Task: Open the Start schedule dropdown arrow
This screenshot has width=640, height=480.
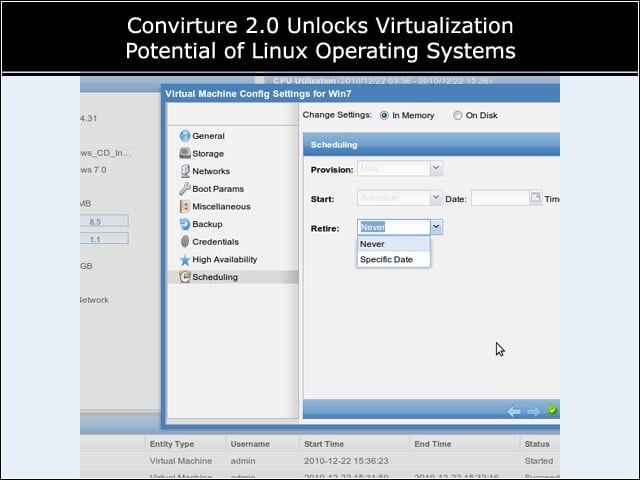Action: coord(436,198)
